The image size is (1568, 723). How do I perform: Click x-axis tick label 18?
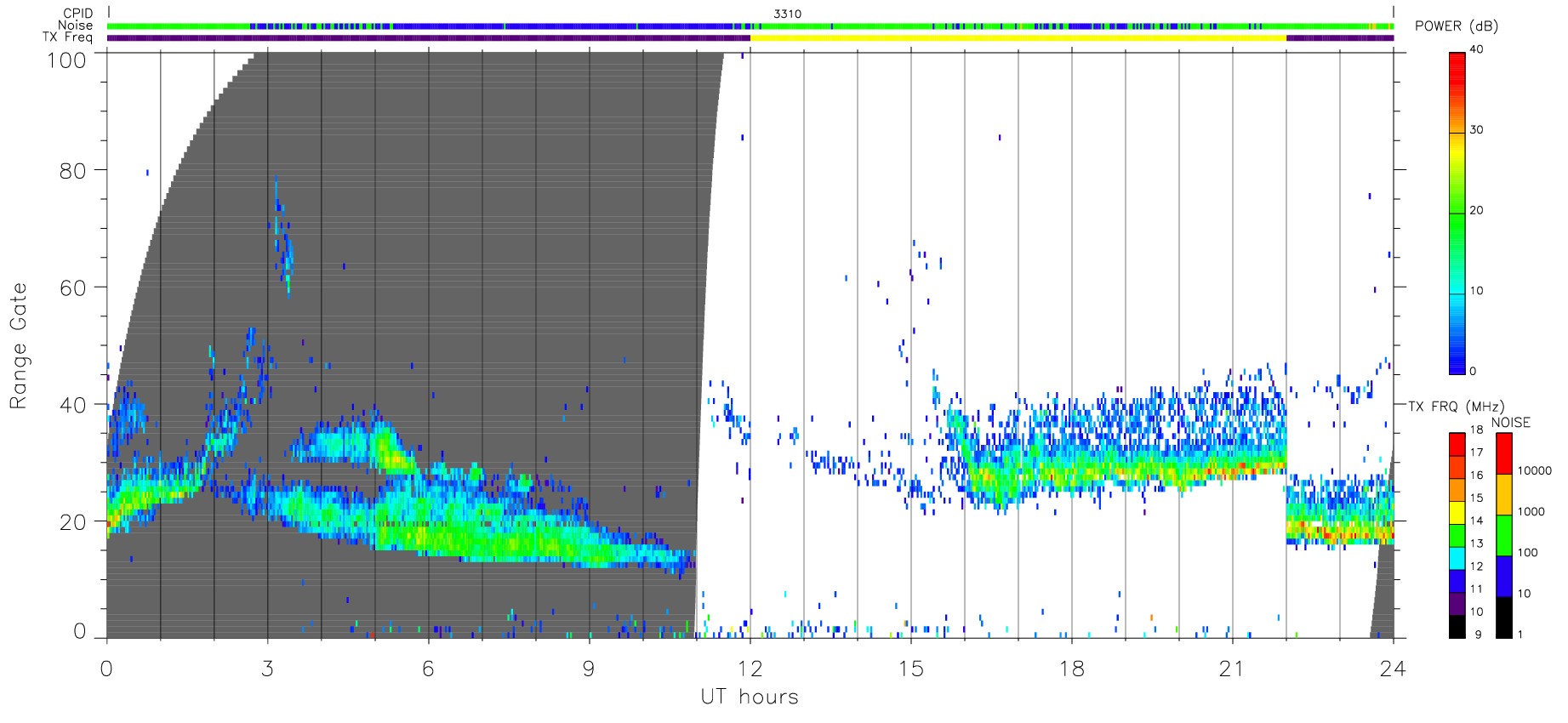[x=1071, y=669]
